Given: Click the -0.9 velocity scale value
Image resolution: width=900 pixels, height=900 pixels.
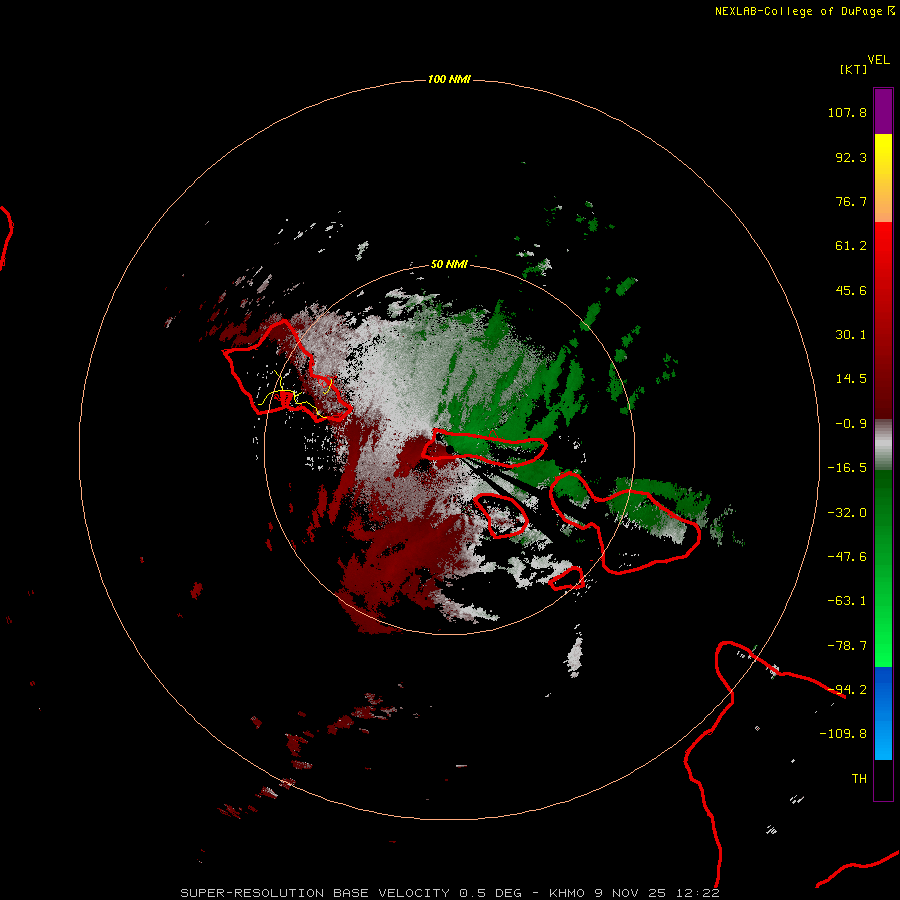Looking at the screenshot, I should 851,424.
